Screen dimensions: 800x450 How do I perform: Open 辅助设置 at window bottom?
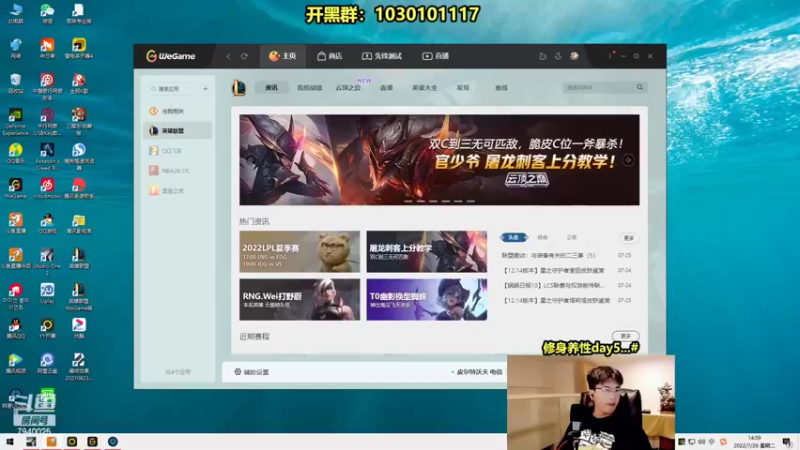252,372
